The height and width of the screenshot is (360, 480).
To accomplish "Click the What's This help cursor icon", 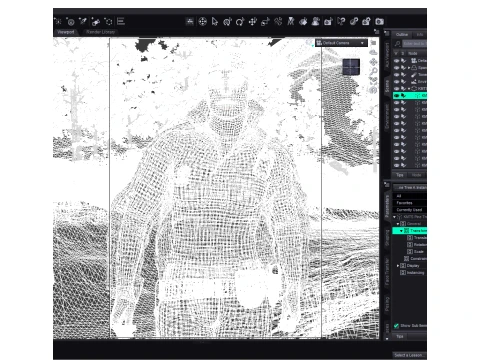I will (341, 22).
